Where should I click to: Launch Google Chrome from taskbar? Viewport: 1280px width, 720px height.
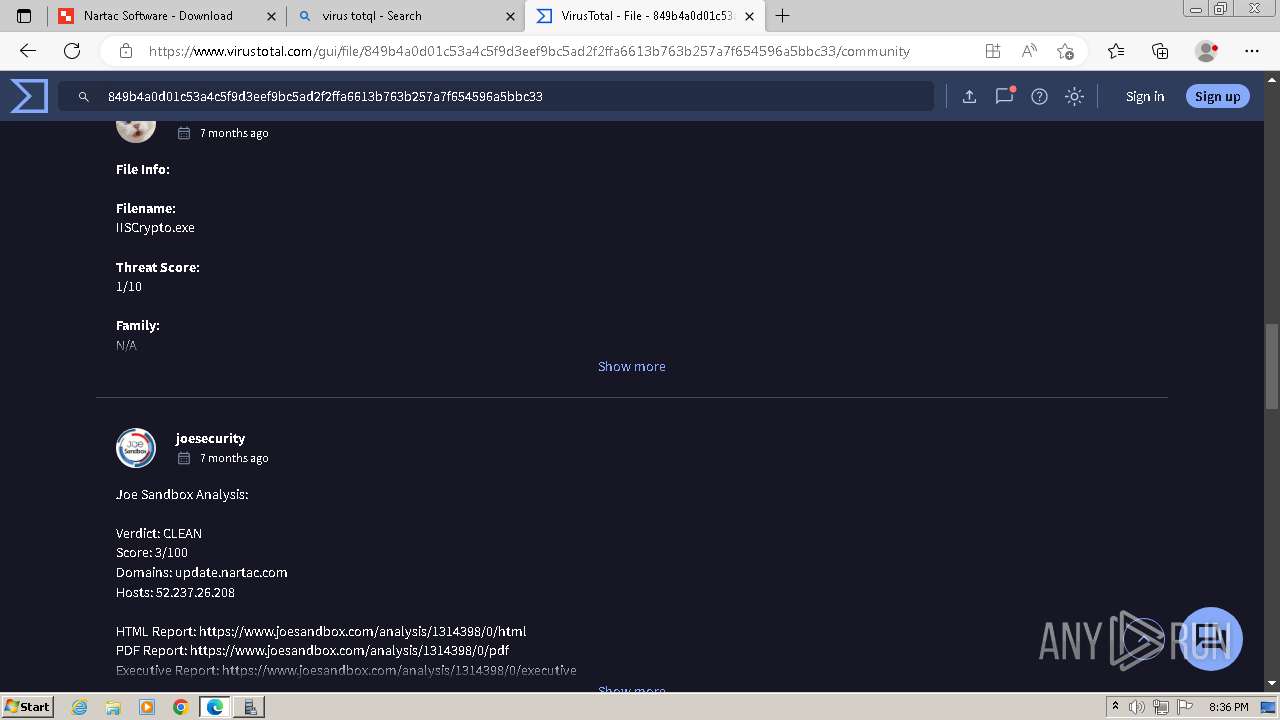point(180,707)
